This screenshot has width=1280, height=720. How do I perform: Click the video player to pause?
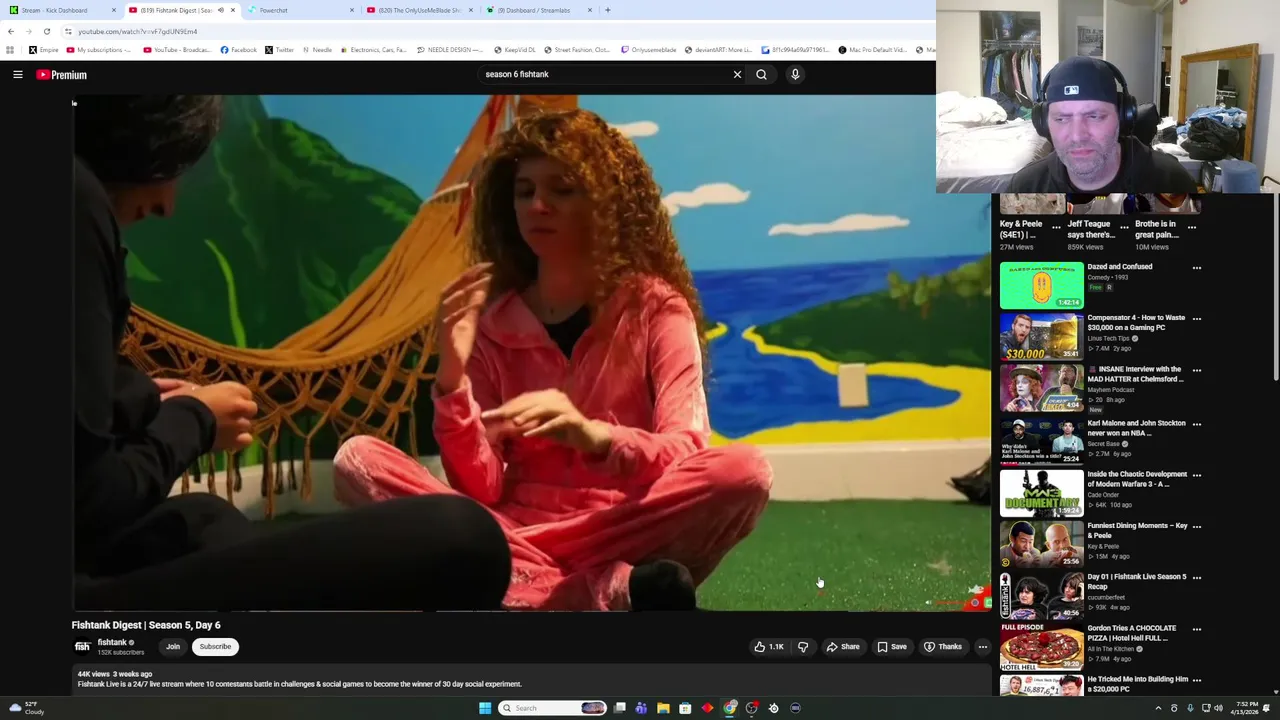click(x=531, y=352)
